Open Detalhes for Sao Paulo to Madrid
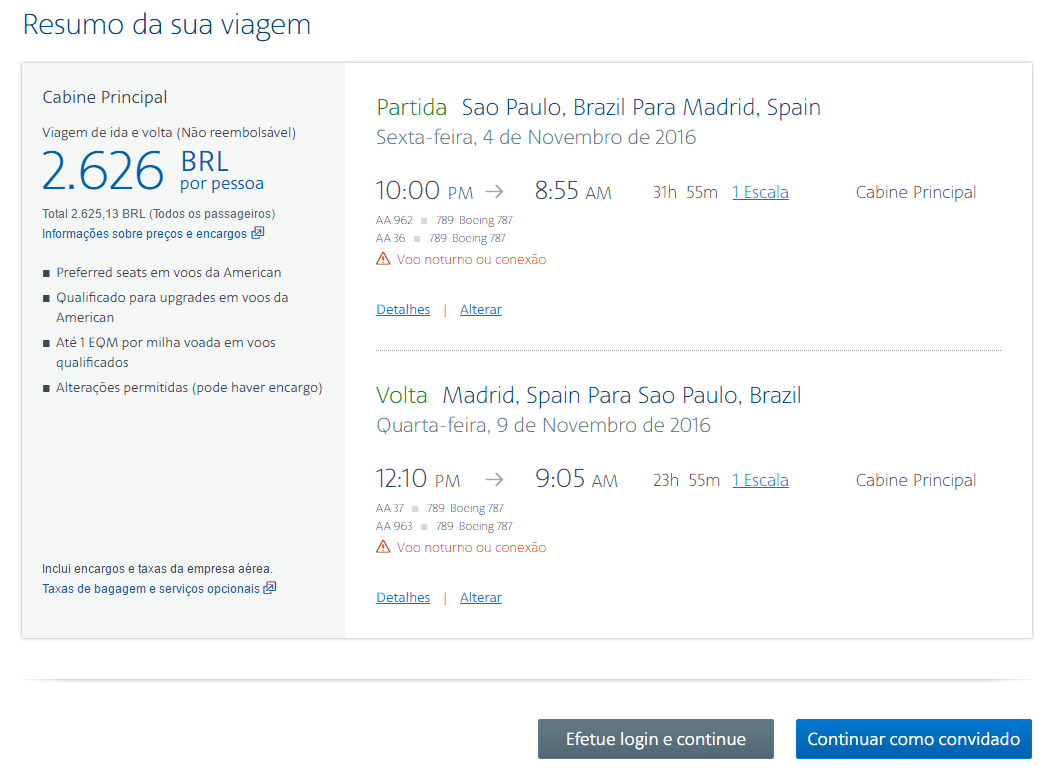Image resolution: width=1052 pixels, height=775 pixels. (403, 309)
